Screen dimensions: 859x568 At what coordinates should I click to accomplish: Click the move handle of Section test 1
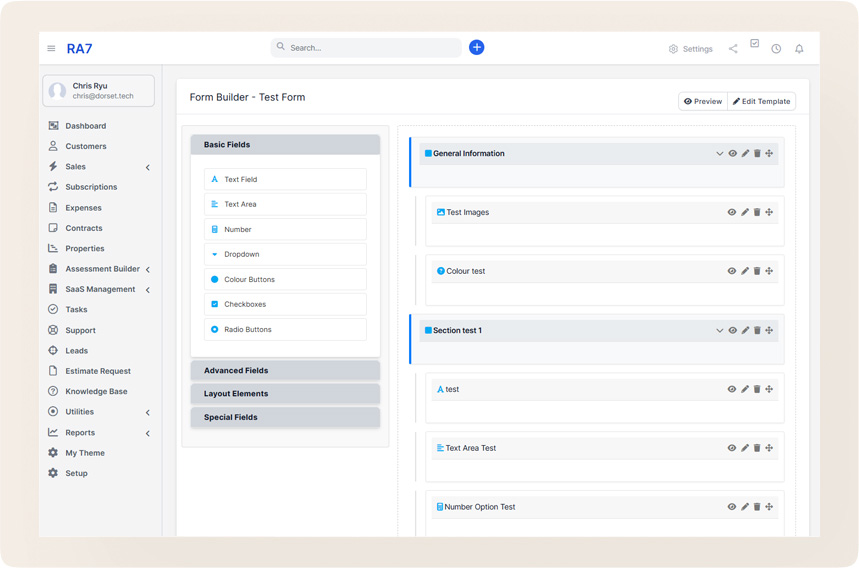(x=769, y=330)
